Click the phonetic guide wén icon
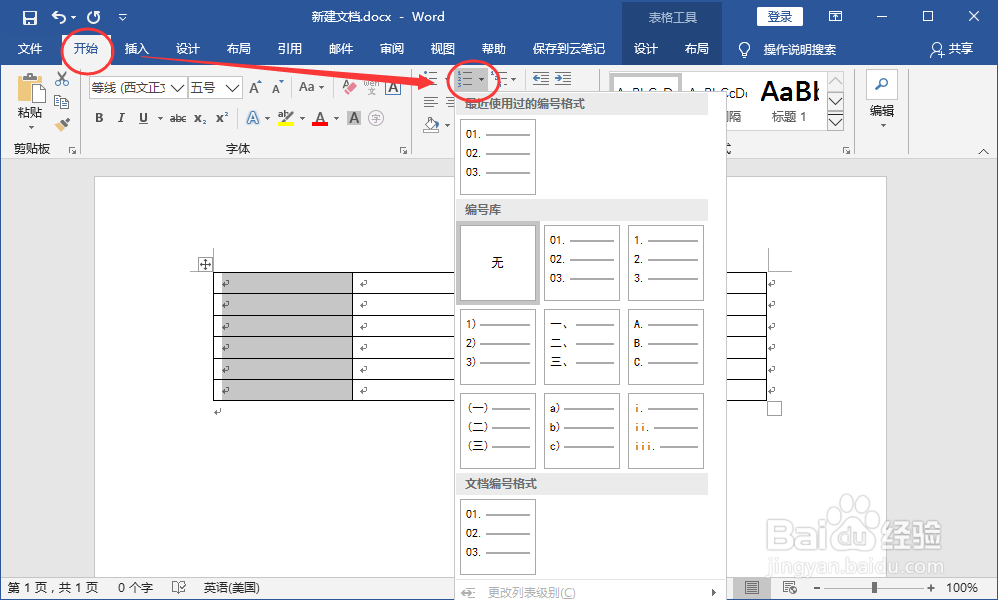The image size is (998, 600). coord(371,87)
